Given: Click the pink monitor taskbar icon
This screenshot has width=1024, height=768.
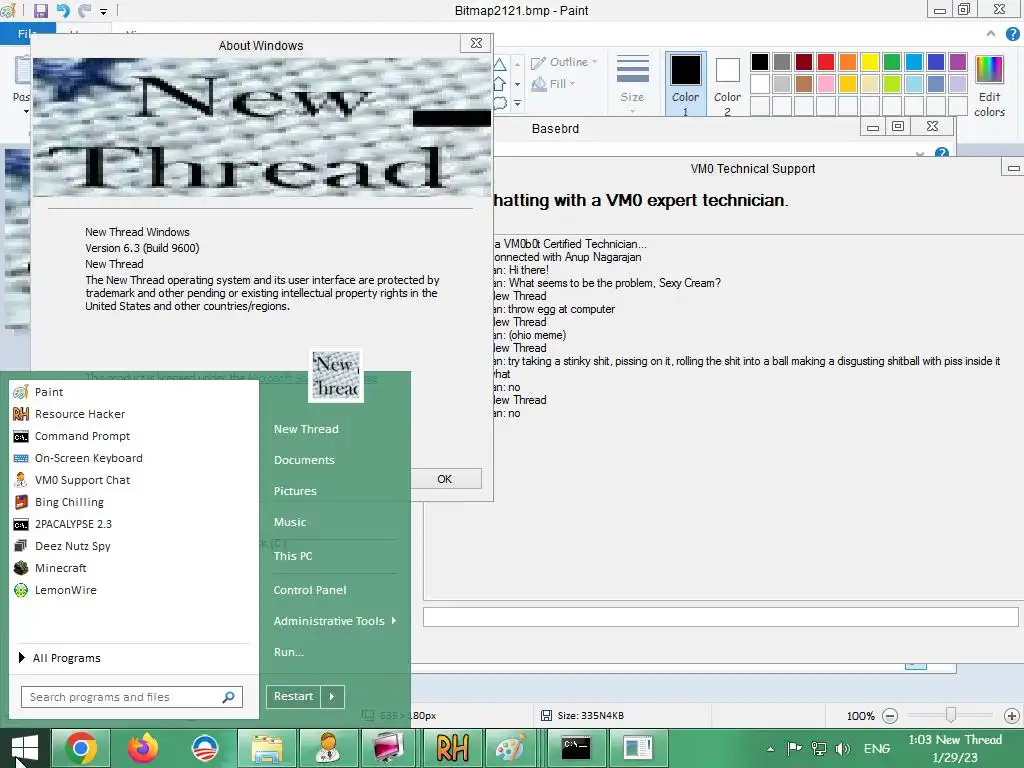Looking at the screenshot, I should [x=390, y=748].
